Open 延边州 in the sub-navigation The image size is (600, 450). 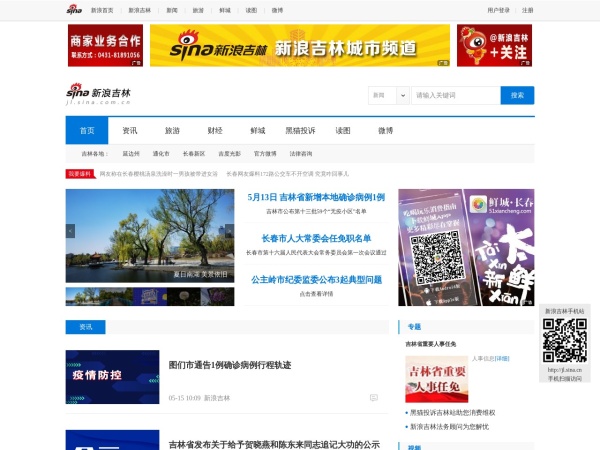(x=131, y=154)
